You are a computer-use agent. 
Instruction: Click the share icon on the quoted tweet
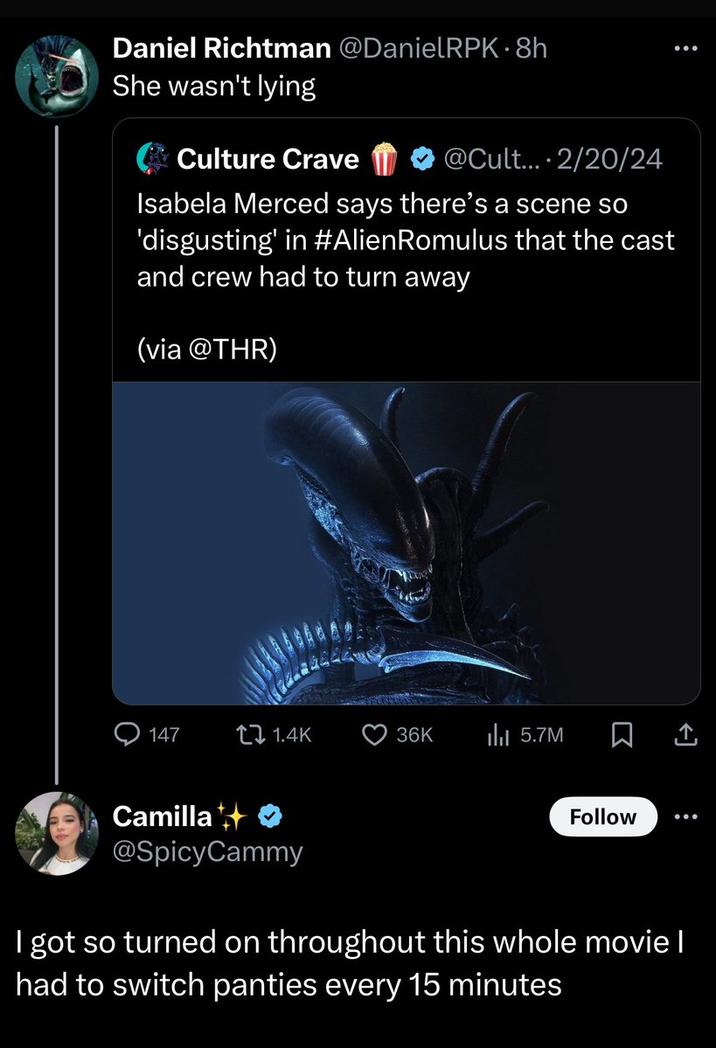click(x=686, y=735)
